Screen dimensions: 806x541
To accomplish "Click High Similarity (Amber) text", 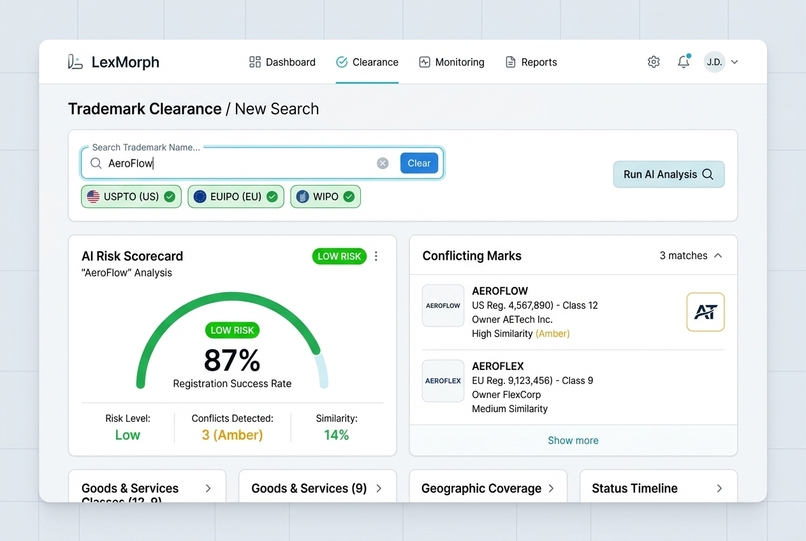I will pyautogui.click(x=521, y=334).
